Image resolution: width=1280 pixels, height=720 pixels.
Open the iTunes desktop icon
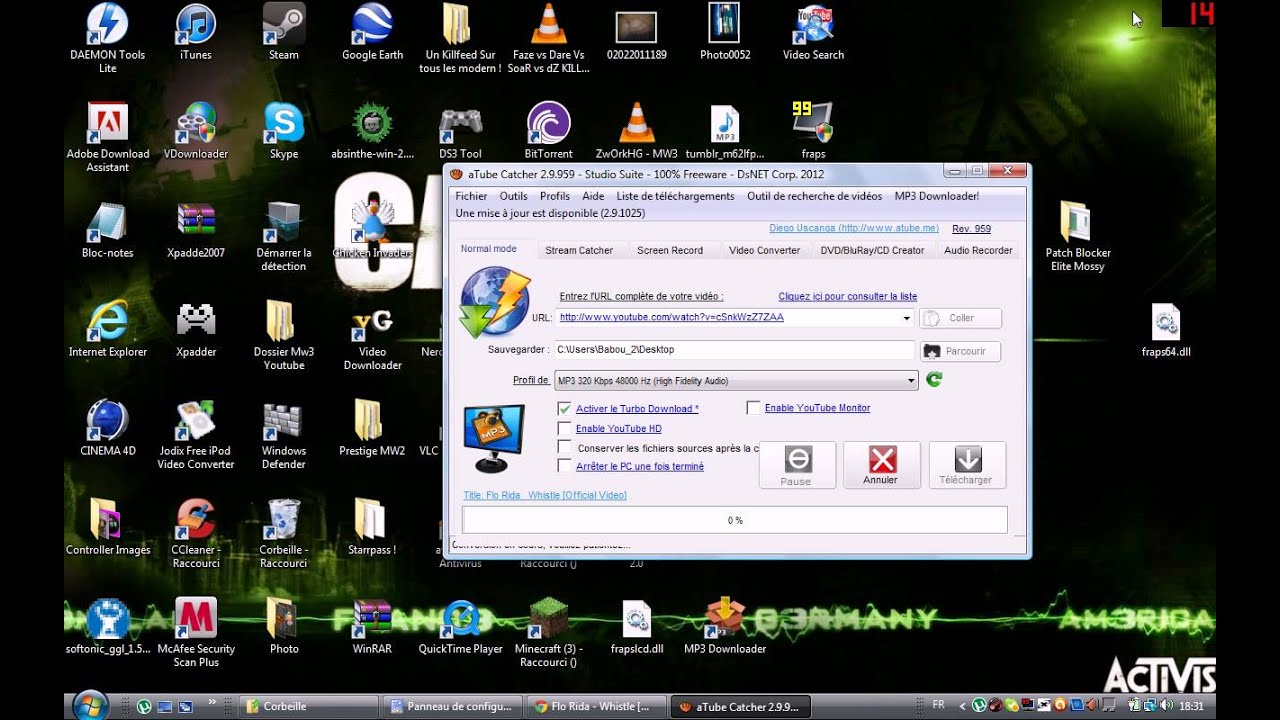tap(196, 32)
